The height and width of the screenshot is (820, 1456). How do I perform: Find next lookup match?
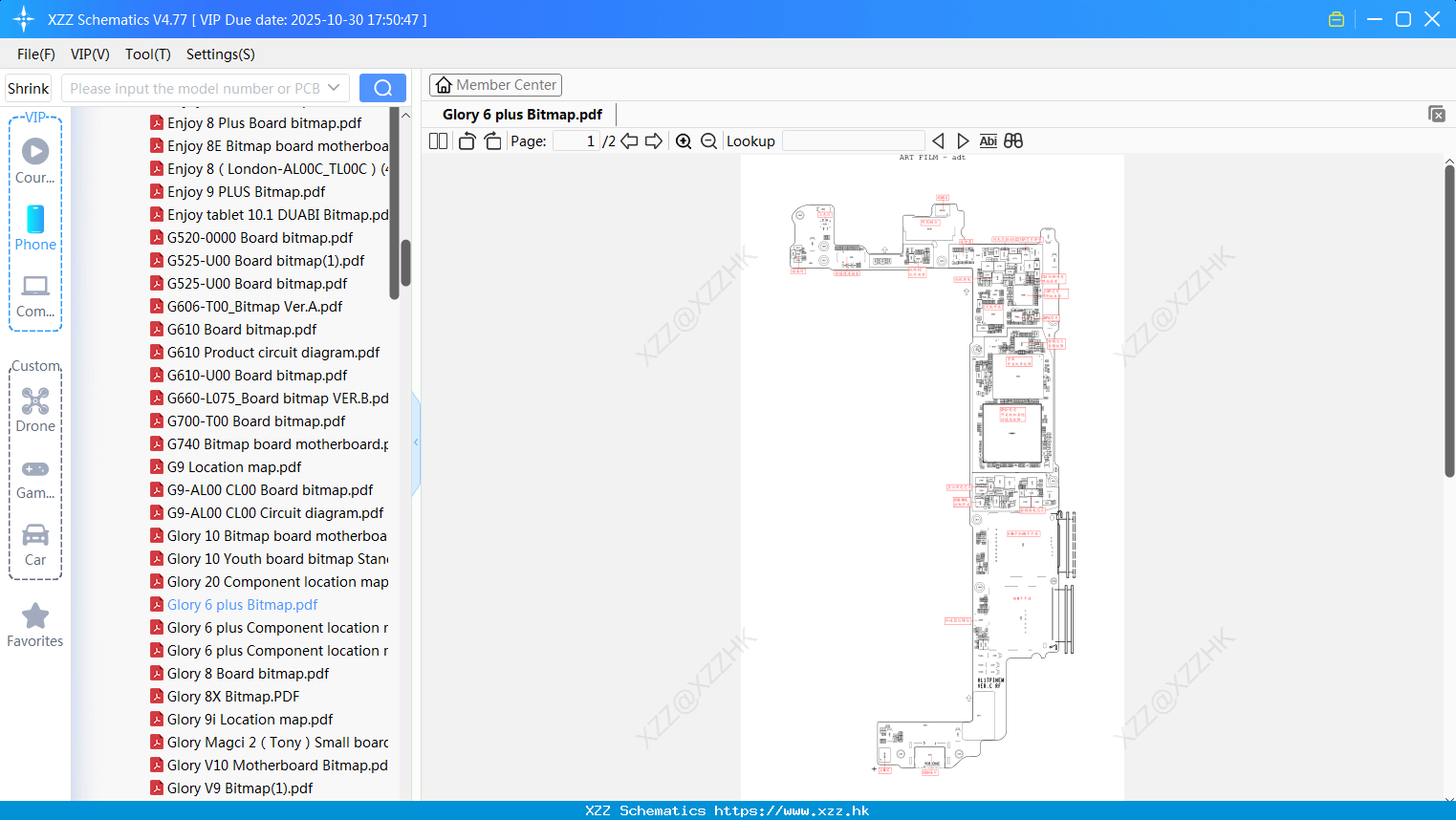[x=963, y=141]
